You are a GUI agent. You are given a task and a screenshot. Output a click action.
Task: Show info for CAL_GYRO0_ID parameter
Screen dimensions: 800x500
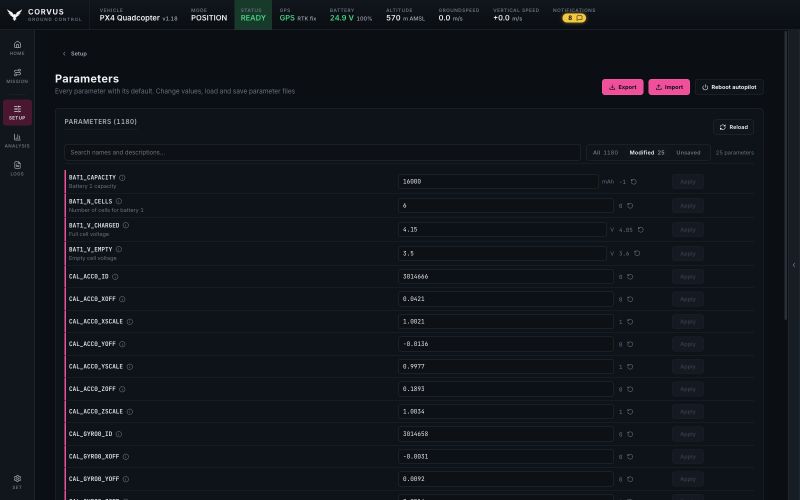[x=118, y=434]
